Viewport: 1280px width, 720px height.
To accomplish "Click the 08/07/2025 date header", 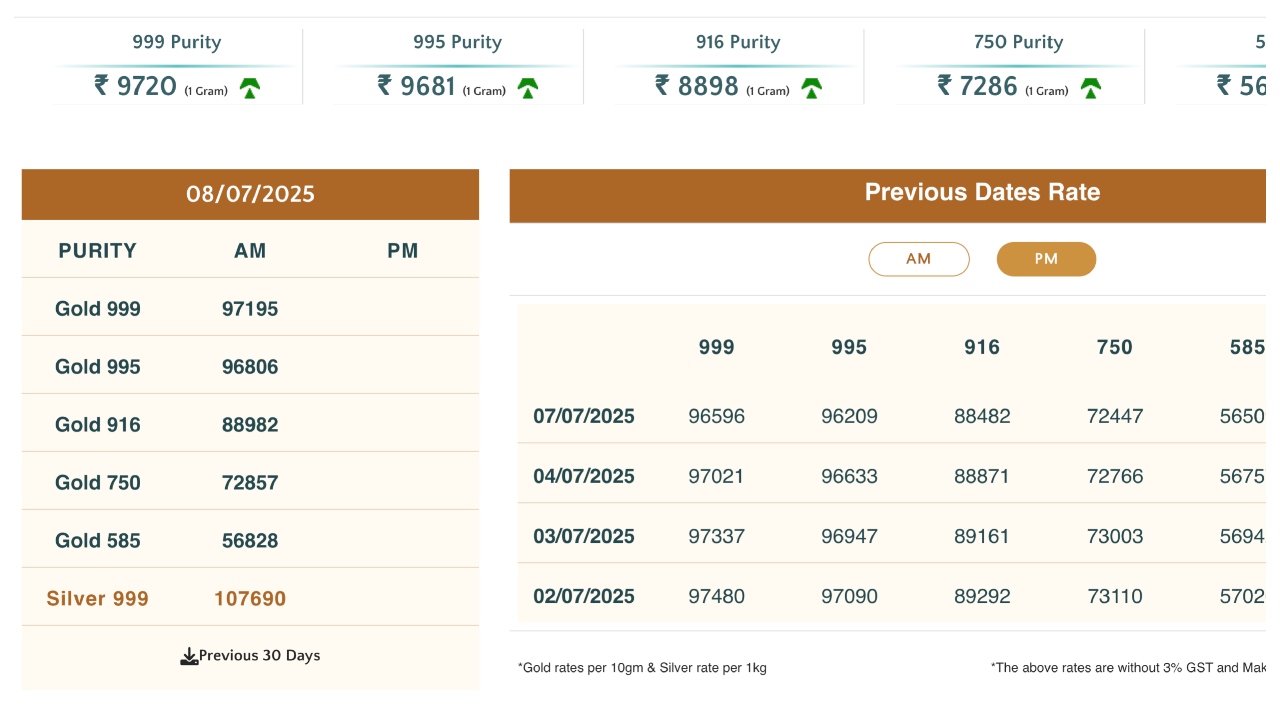I will (x=250, y=194).
